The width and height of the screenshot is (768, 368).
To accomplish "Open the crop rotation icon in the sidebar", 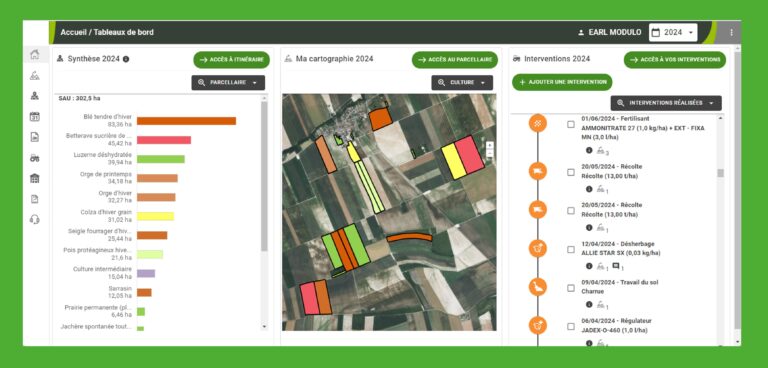I will coord(34,96).
